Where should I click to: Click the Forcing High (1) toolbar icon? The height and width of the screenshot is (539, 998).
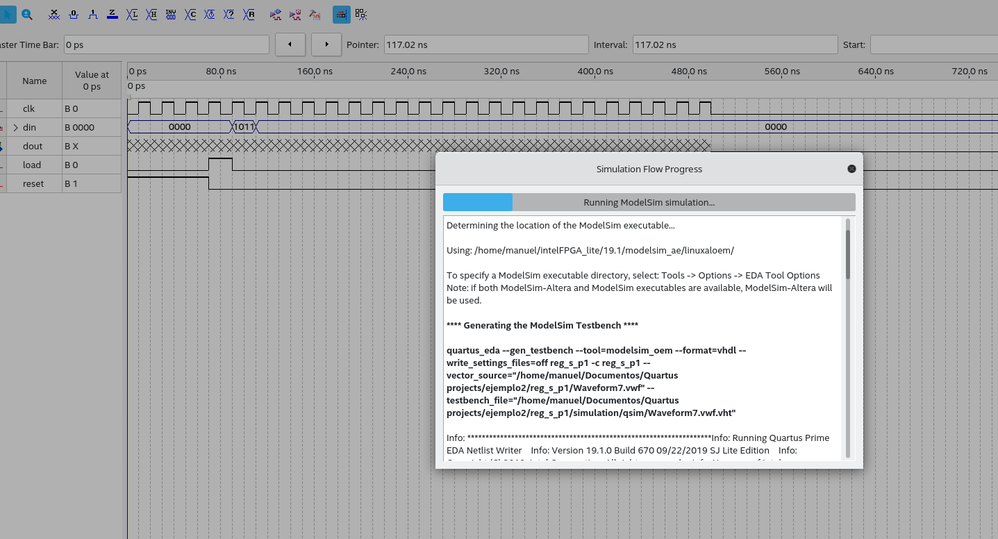click(93, 15)
